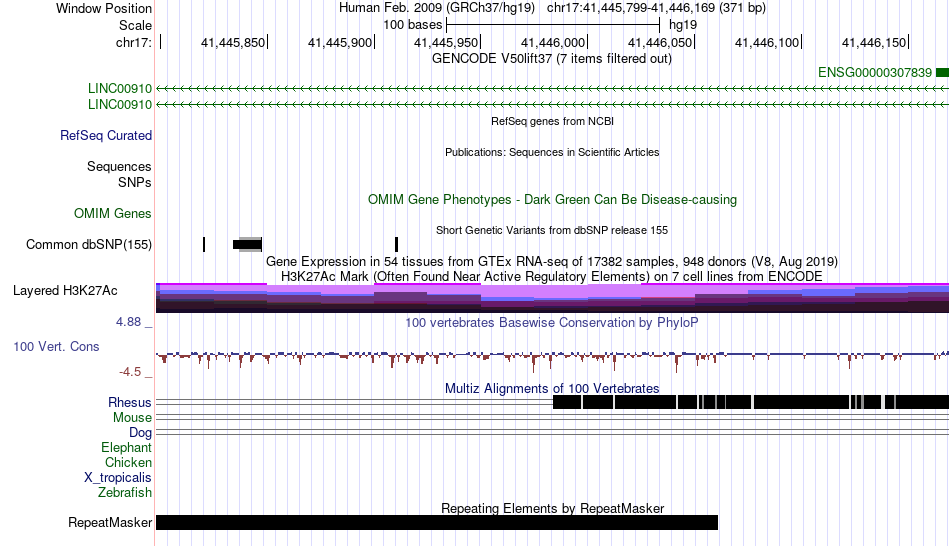Open the OMIM Genes track label
Image resolution: width=950 pixels, height=546 pixels.
(x=113, y=213)
